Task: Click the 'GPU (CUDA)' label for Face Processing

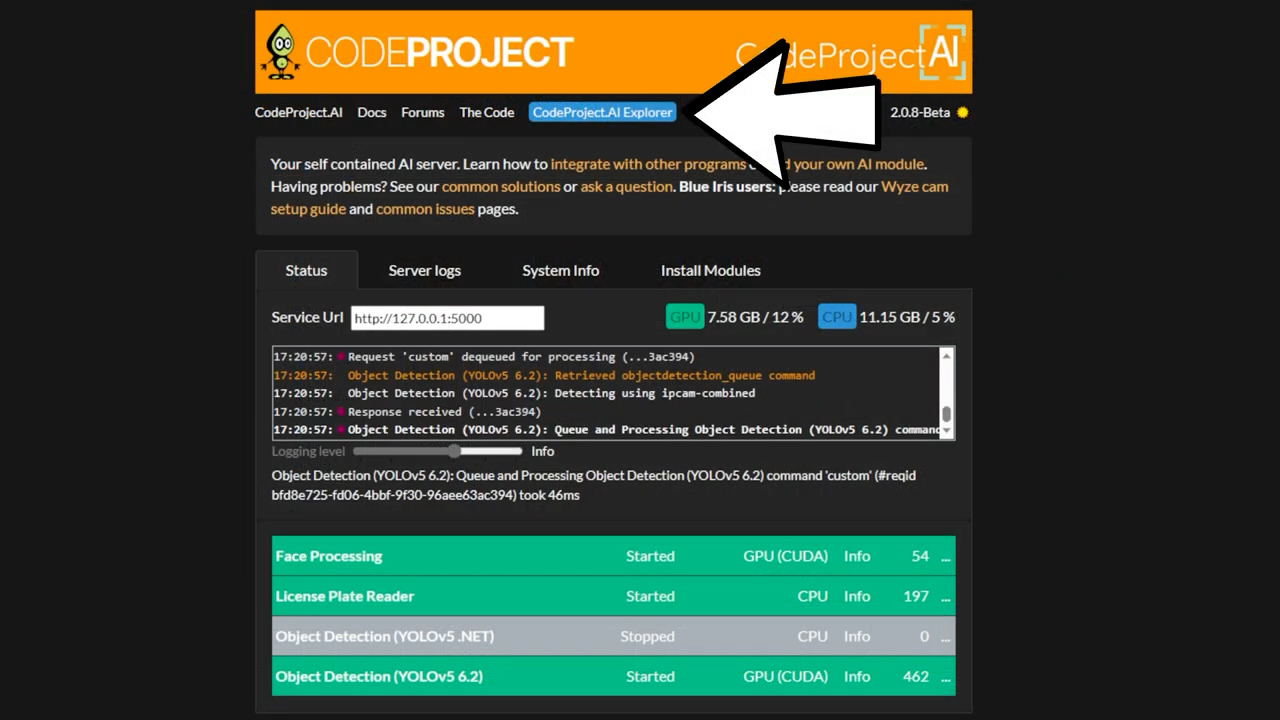Action: pos(785,556)
